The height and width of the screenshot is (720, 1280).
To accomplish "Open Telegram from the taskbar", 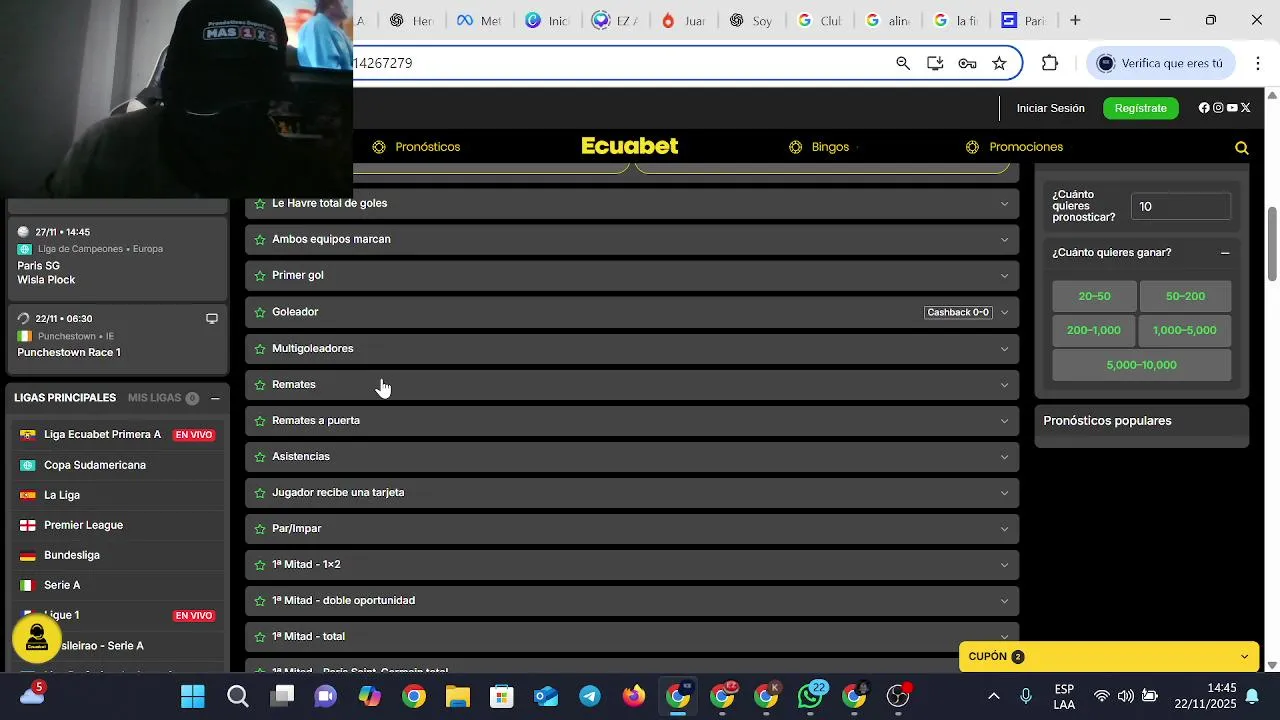I will [x=590, y=696].
